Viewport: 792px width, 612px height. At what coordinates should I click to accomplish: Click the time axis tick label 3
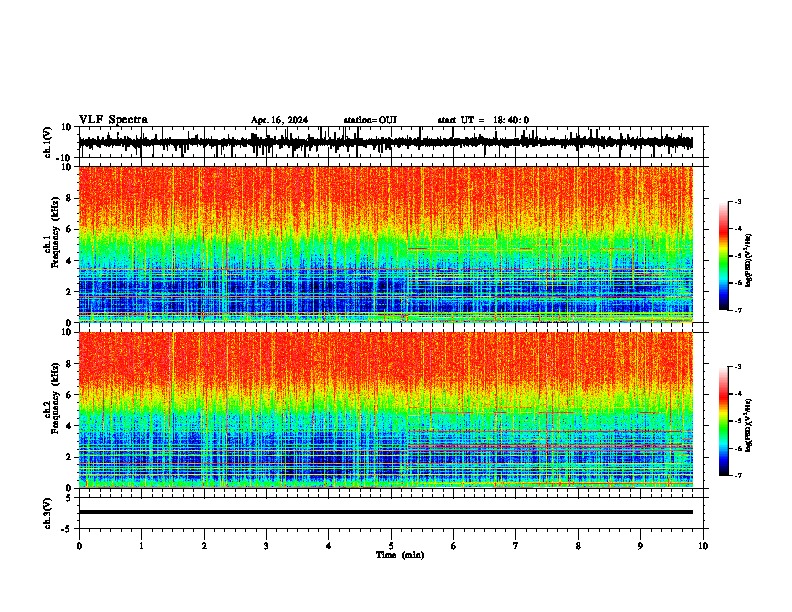click(x=266, y=546)
